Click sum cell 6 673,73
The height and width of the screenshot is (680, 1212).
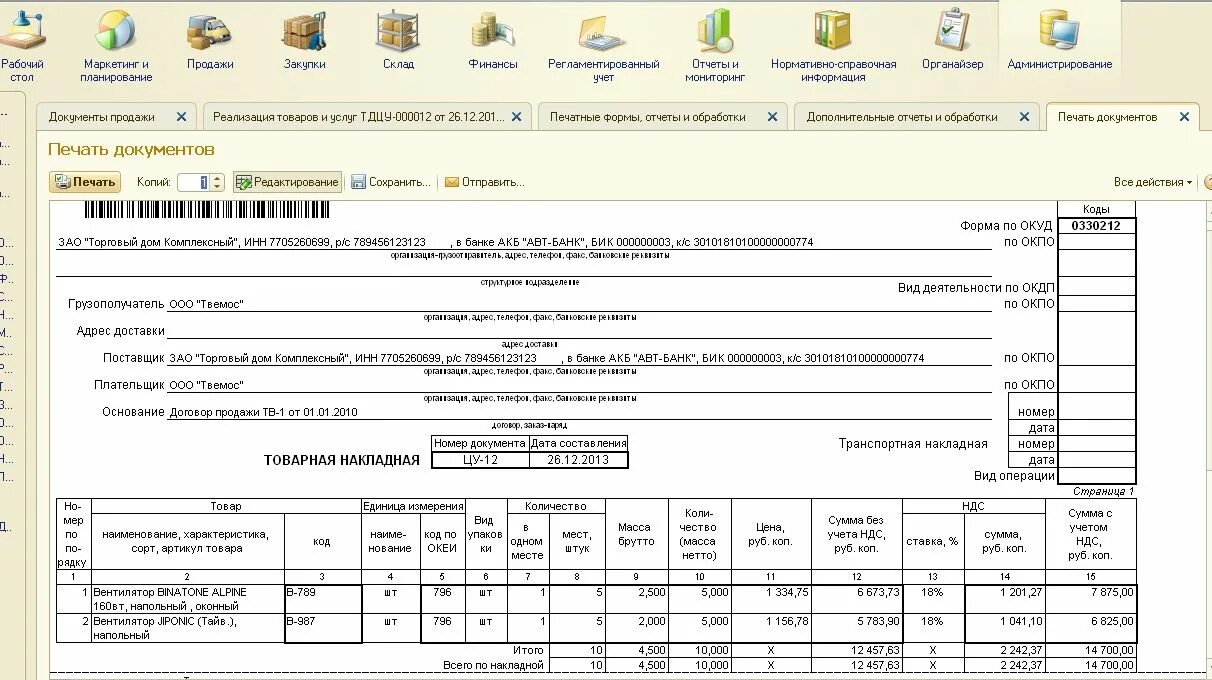[858, 599]
